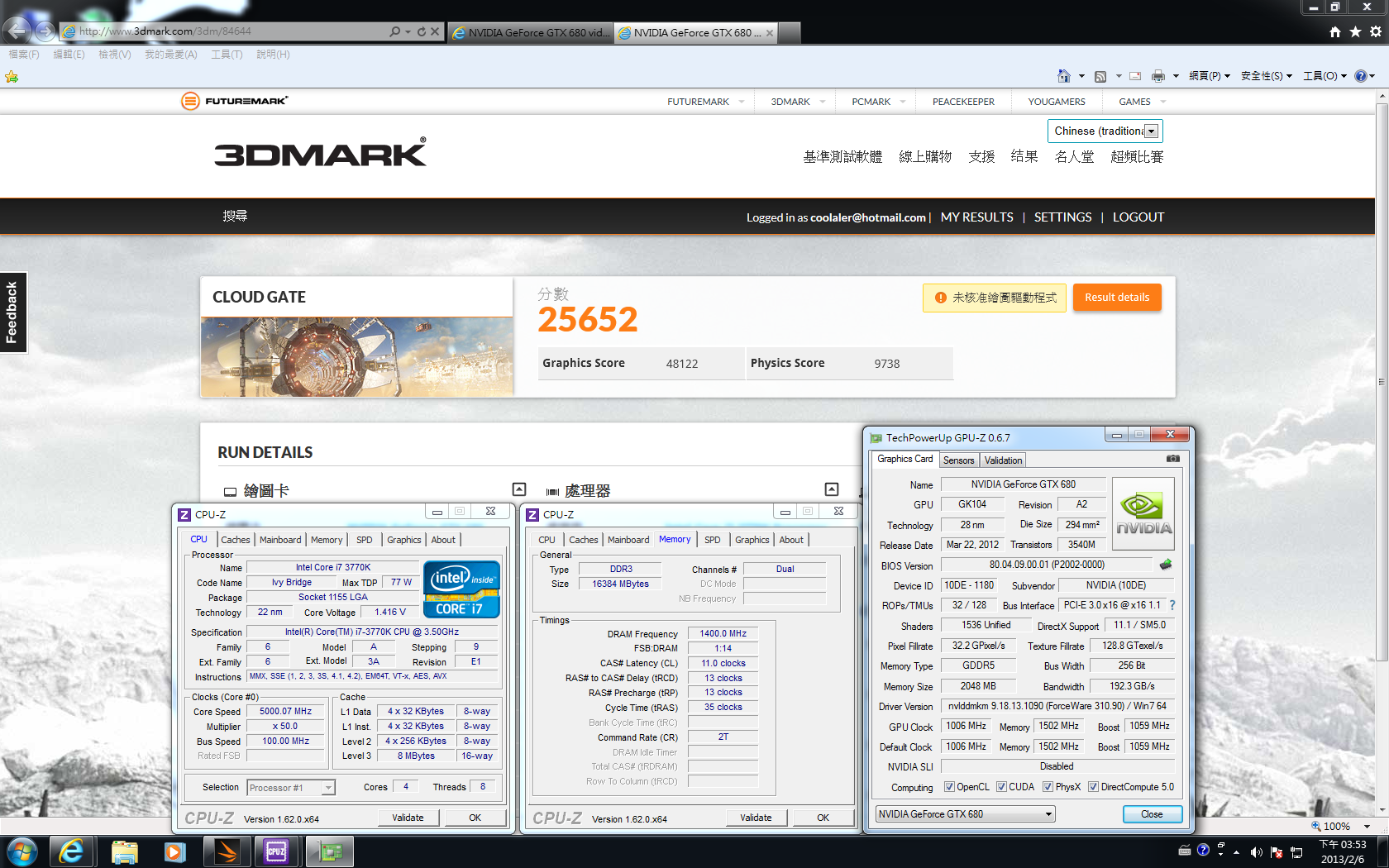Click the add-to-favorites bar star icon
Screen dimensions: 1389x868
tap(12, 76)
